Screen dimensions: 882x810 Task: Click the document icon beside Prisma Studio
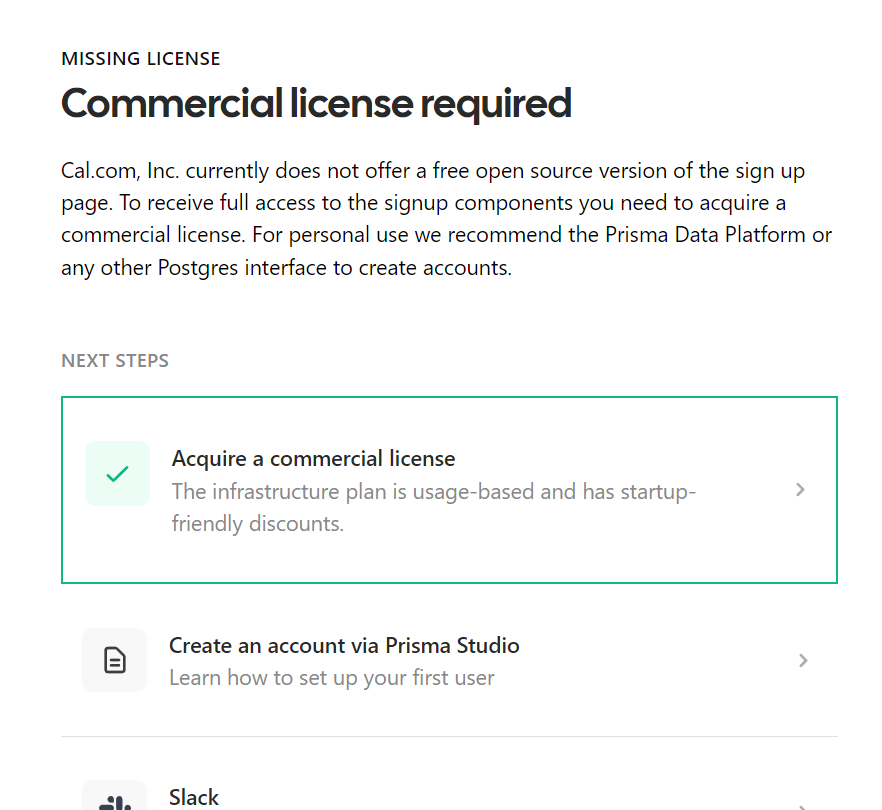click(x=115, y=660)
